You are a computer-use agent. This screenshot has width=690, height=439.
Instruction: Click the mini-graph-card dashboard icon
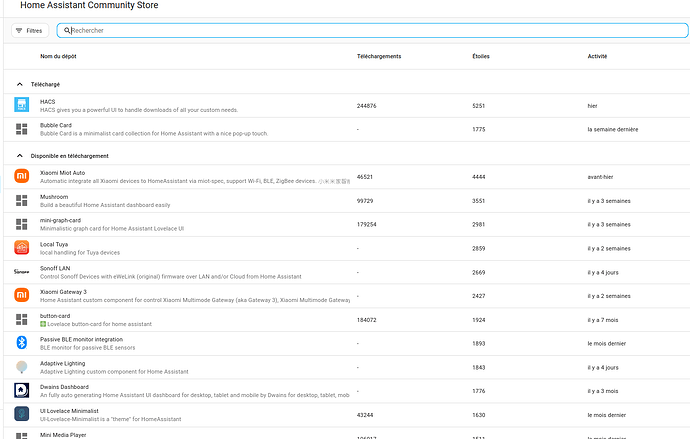click(x=22, y=224)
